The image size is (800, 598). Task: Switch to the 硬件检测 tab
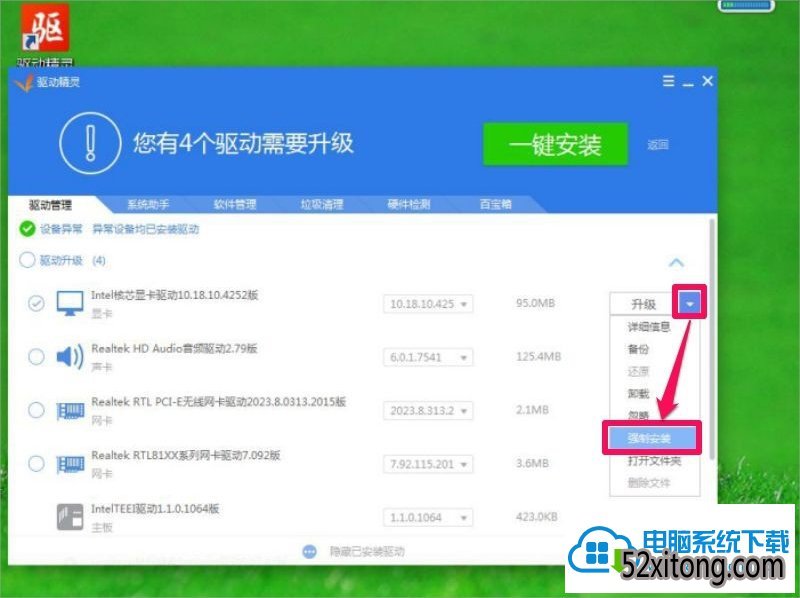coord(409,205)
